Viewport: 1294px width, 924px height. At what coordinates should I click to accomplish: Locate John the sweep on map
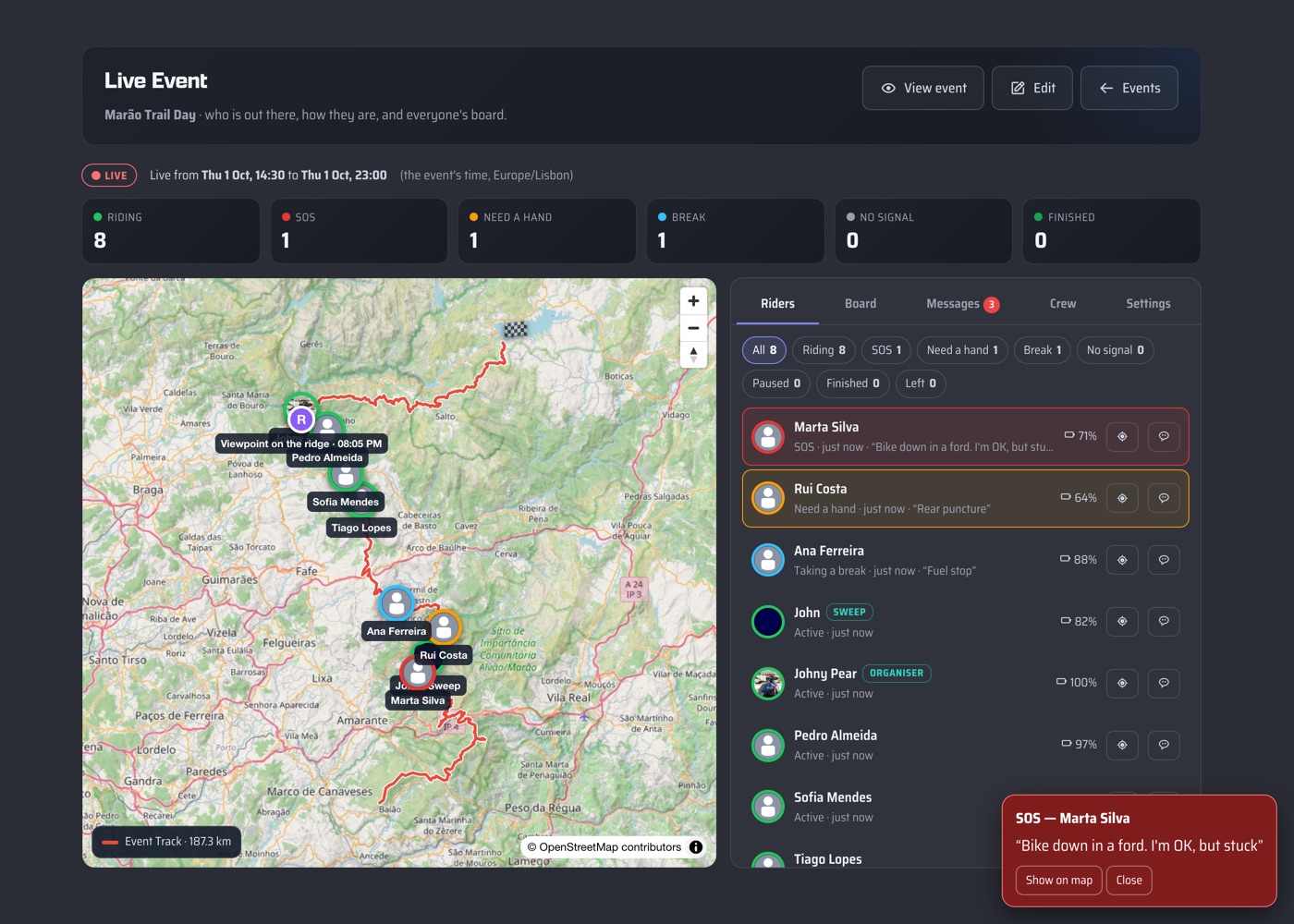(x=1122, y=621)
